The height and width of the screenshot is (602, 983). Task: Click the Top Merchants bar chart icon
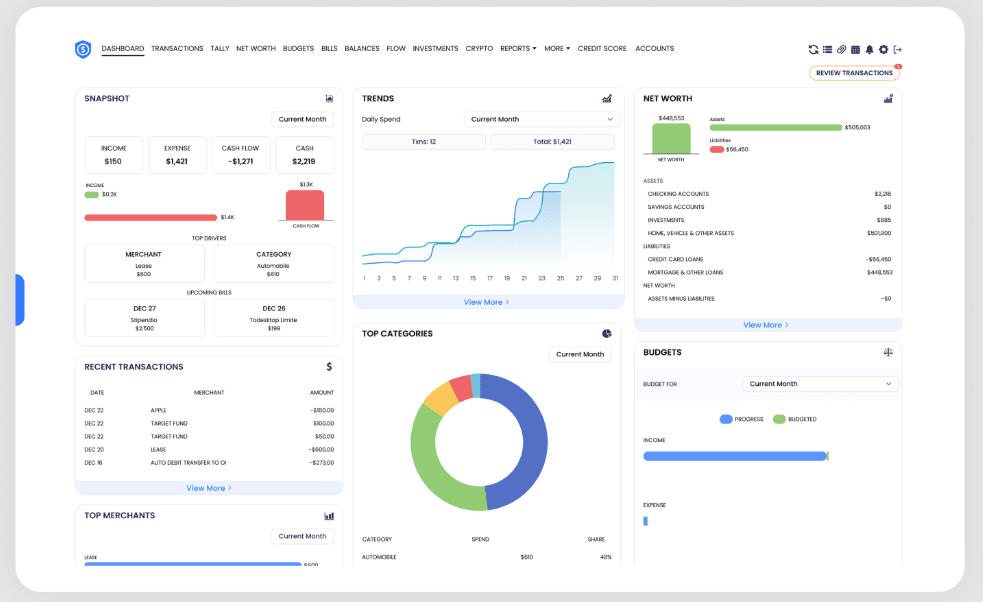(329, 516)
